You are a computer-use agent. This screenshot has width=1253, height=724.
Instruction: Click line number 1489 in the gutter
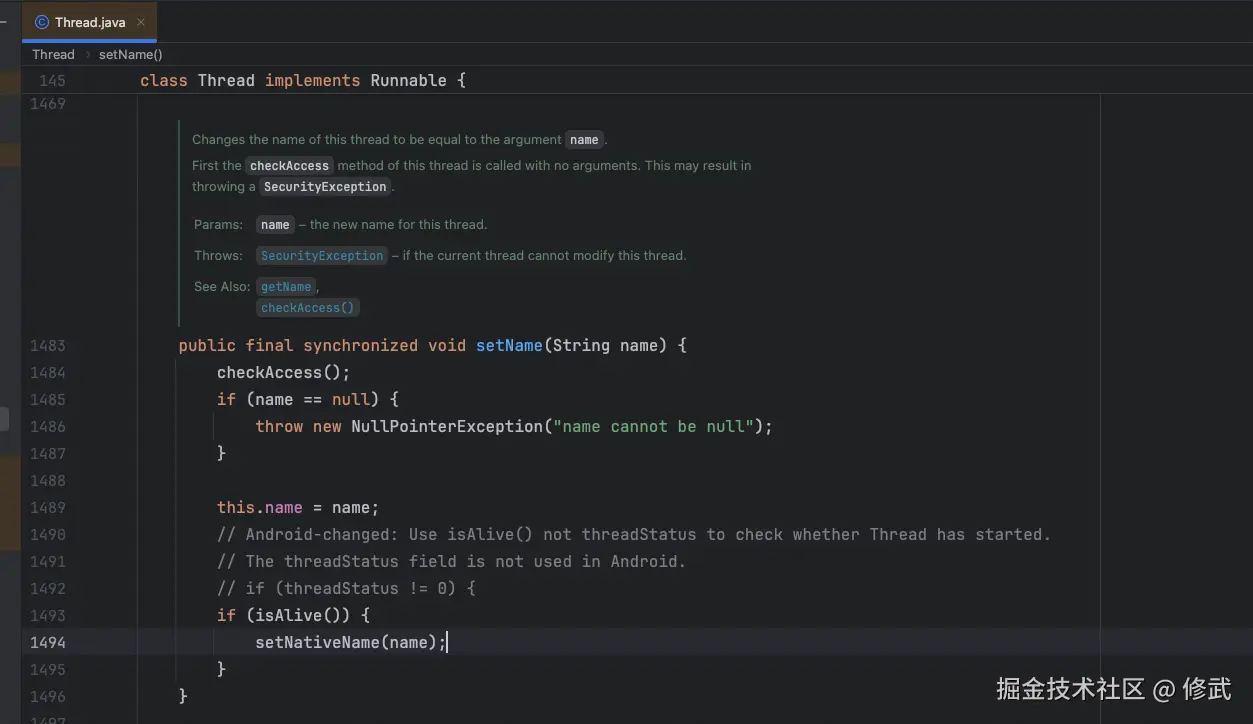point(47,508)
